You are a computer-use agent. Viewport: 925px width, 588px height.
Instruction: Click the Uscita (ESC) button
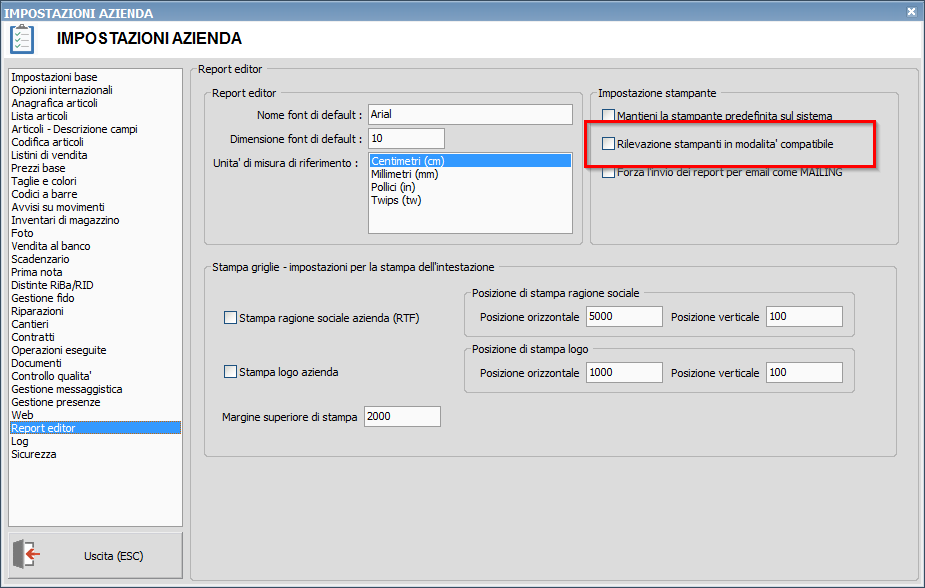pyautogui.click(x=96, y=556)
